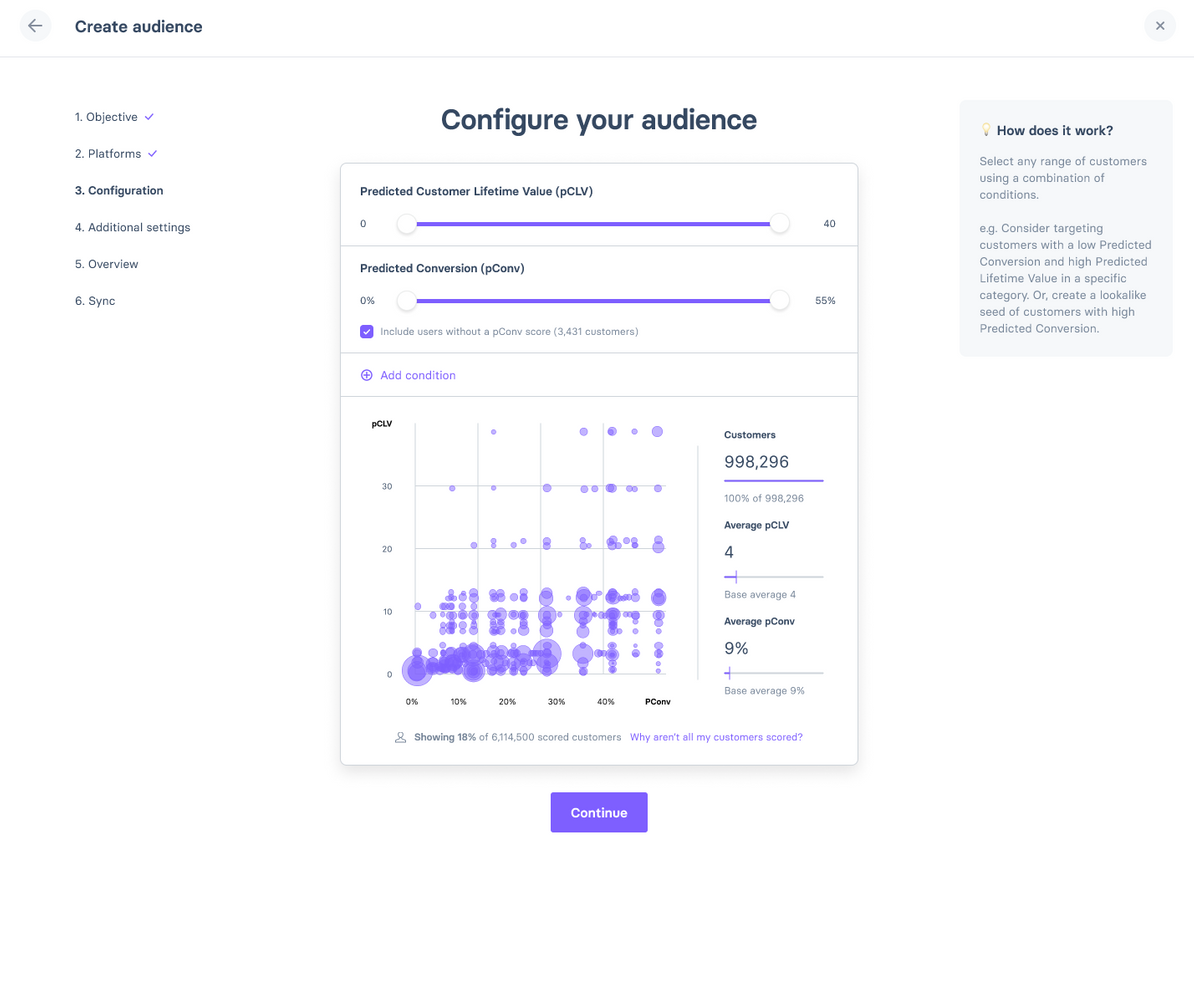Viewport: 1194px width, 987px height.
Task: Go to the Objective step
Action: click(106, 117)
